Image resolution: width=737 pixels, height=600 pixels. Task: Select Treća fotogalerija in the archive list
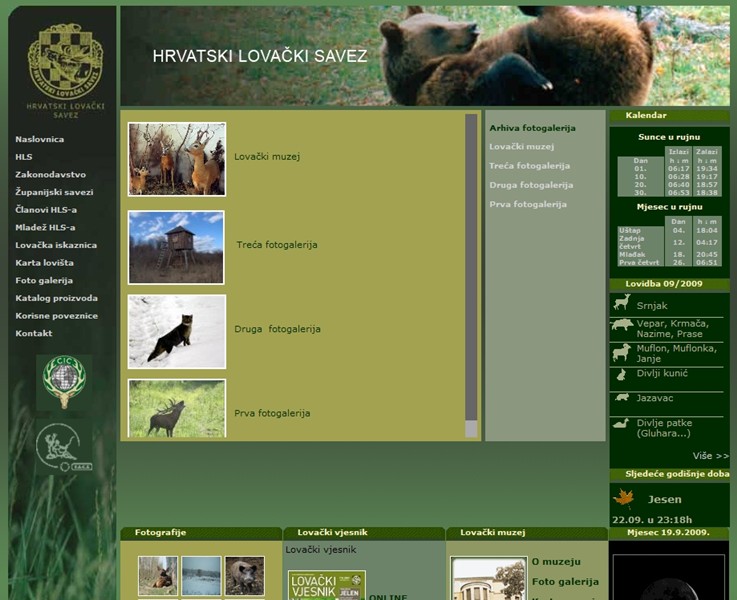pos(530,166)
